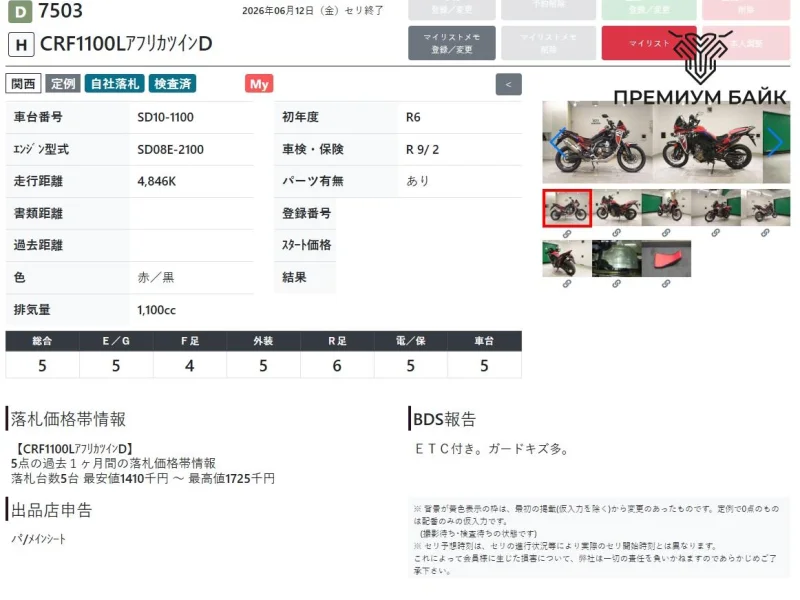Click the H maker badge
Image resolution: width=800 pixels, height=600 pixels.
[x=21, y=45]
